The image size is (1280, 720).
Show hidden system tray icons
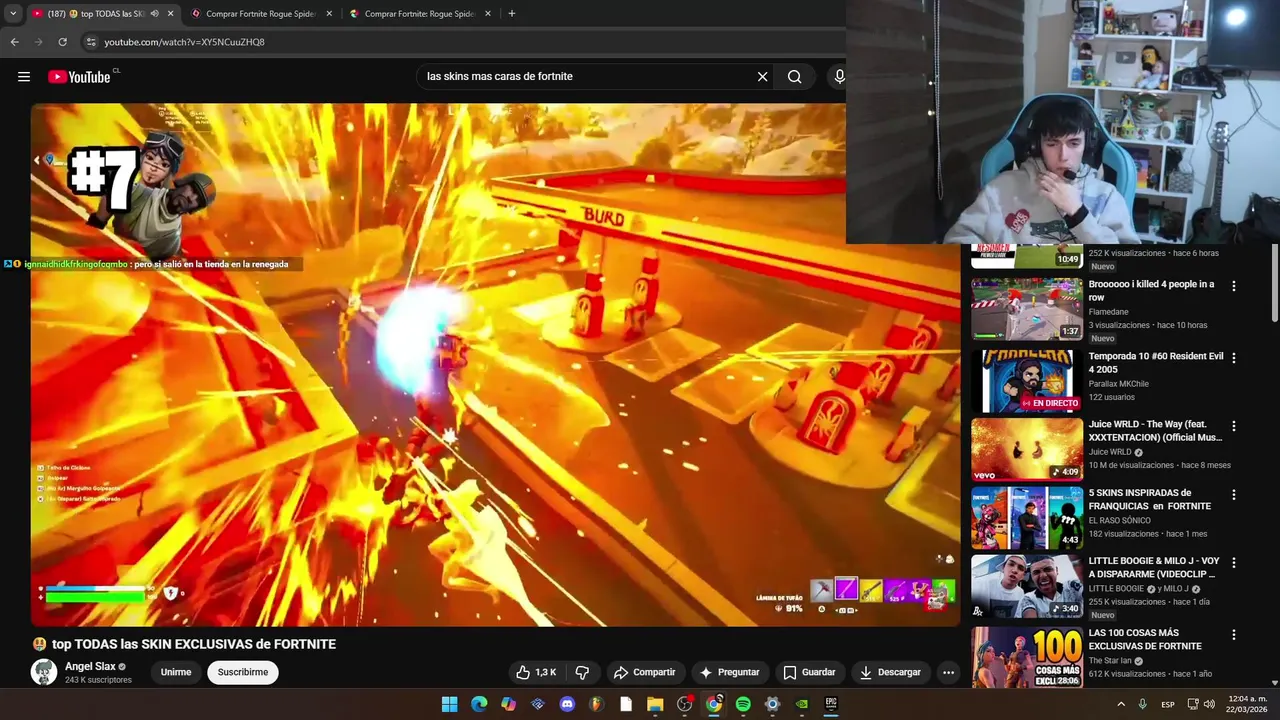1121,704
